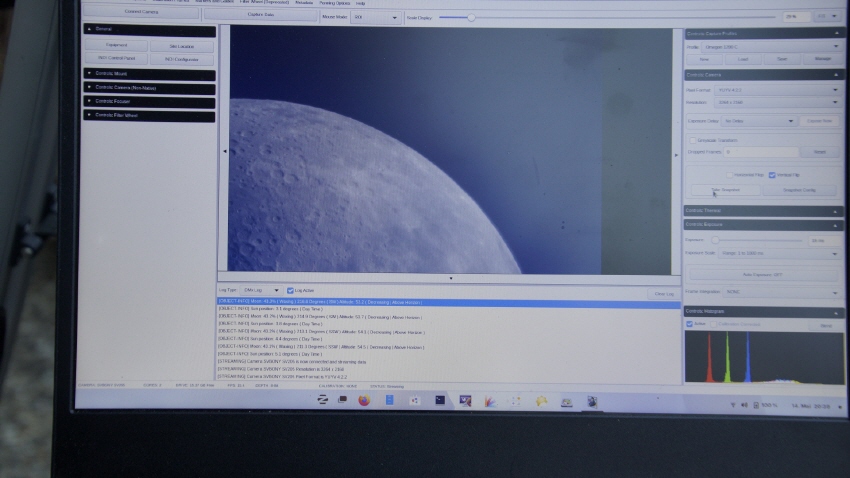Collapse the Controls: Exposure header
850x478 pixels.
764,224
